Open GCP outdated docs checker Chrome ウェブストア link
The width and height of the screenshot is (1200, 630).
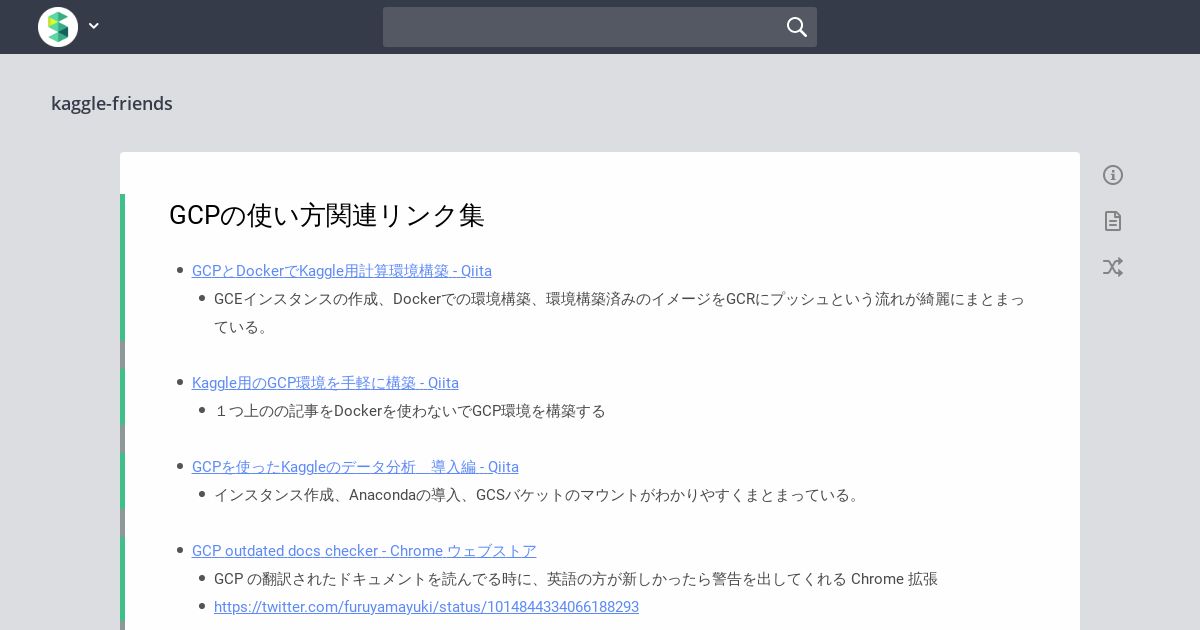[x=364, y=551]
